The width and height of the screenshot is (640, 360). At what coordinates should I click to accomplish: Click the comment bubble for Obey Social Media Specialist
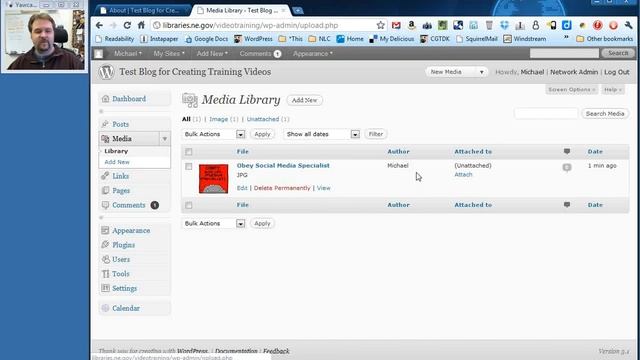pos(567,167)
